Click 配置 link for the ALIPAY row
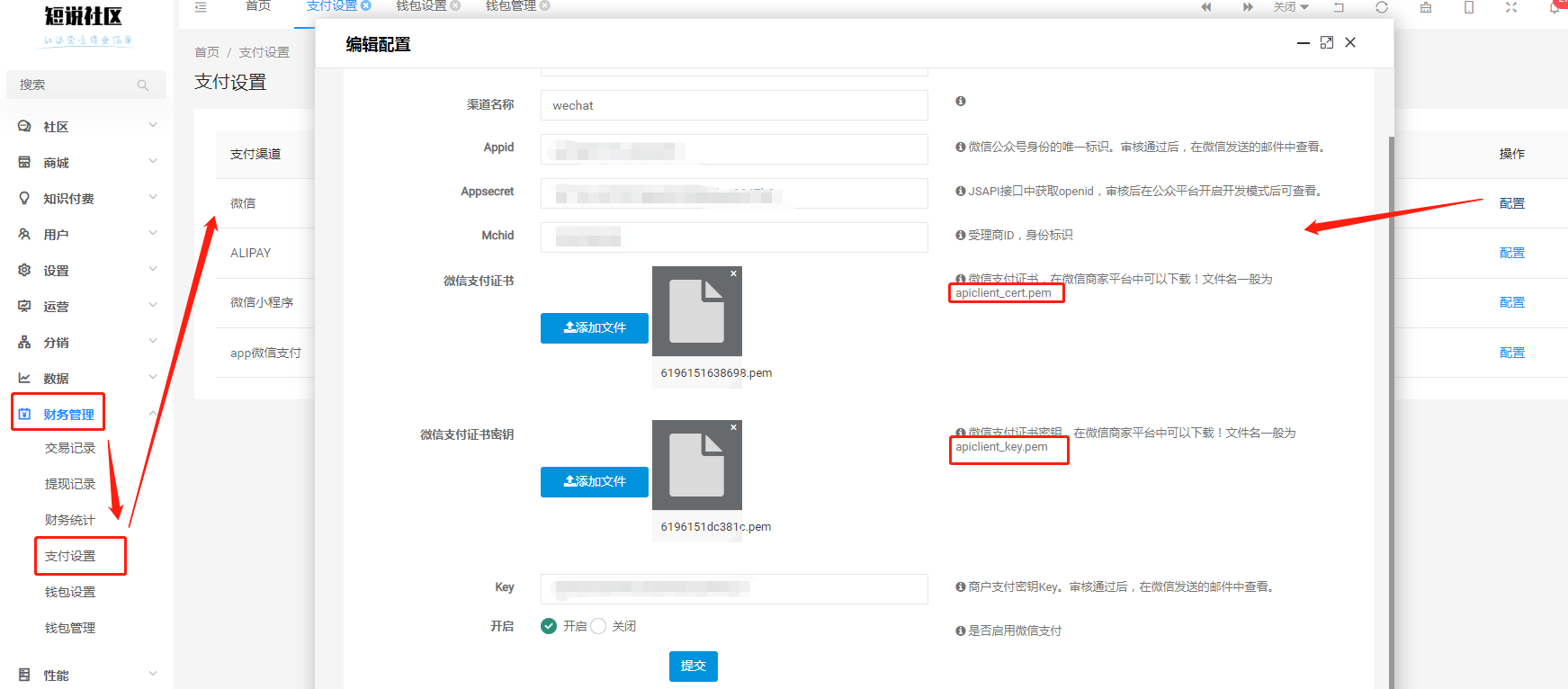Screen dimensions: 1568x689 tap(1512, 253)
